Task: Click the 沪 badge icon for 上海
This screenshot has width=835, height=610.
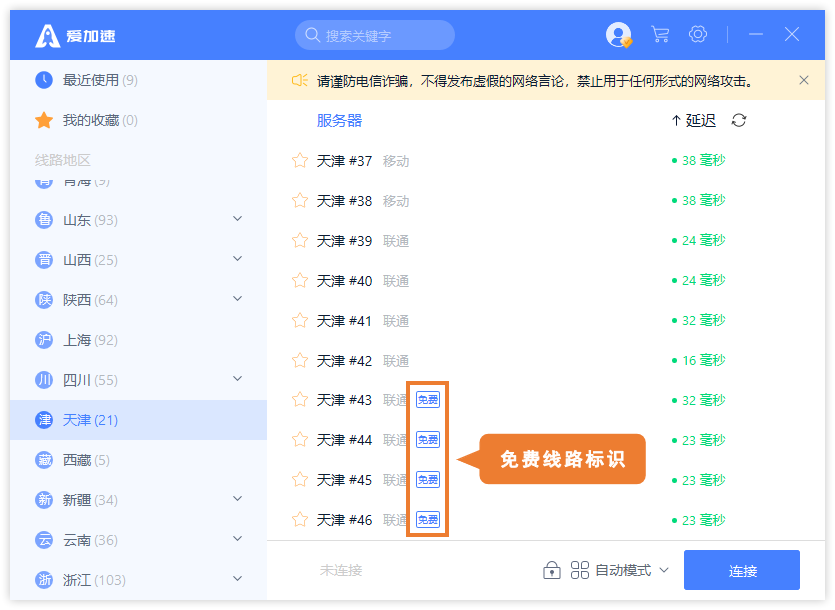Action: pyautogui.click(x=44, y=340)
